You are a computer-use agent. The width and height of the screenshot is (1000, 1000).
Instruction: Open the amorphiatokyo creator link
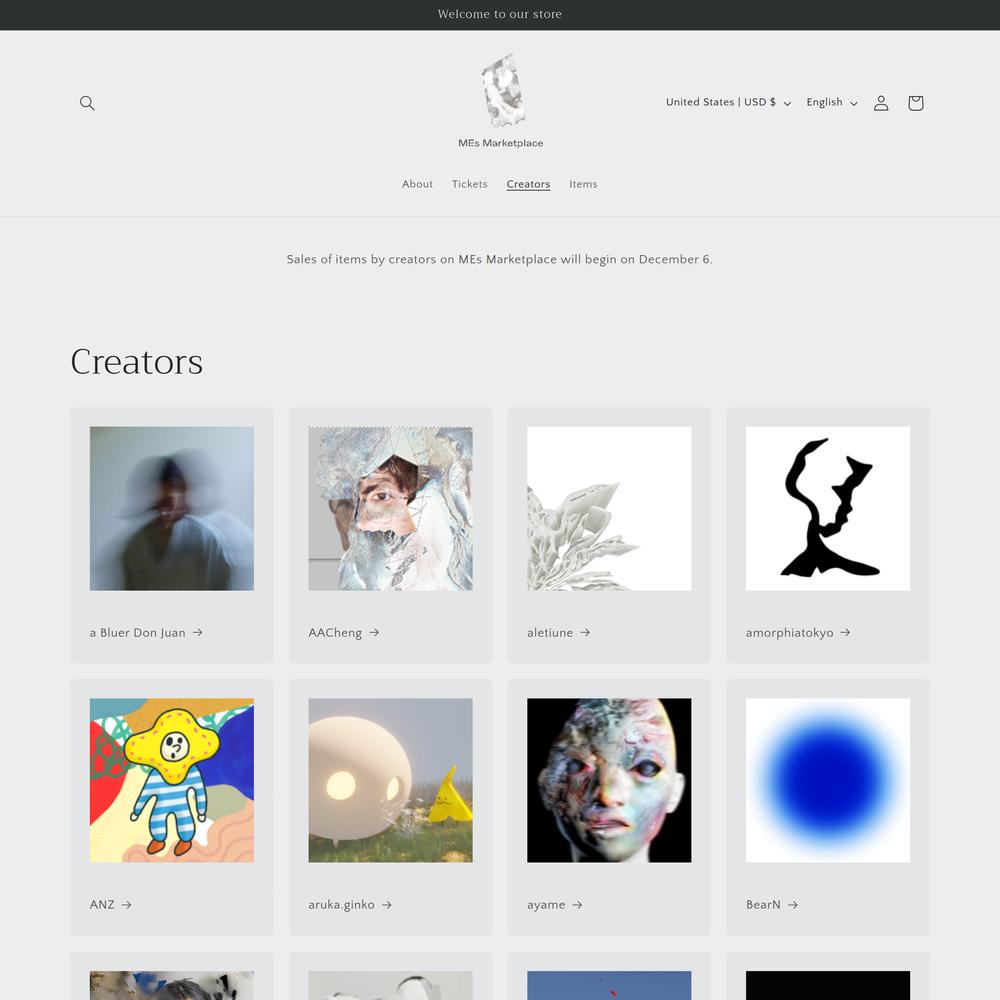[x=798, y=633]
